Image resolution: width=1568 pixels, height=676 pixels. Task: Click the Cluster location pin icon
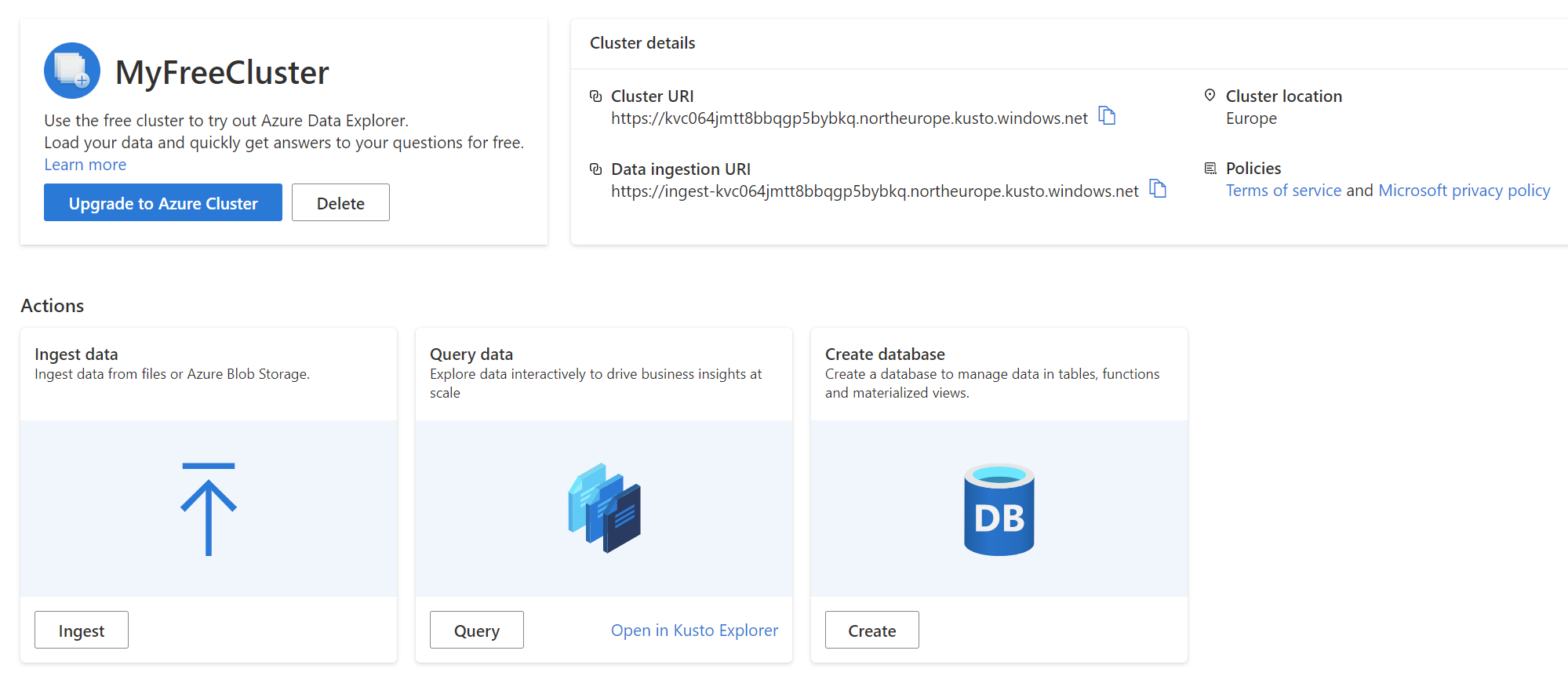point(1210,96)
